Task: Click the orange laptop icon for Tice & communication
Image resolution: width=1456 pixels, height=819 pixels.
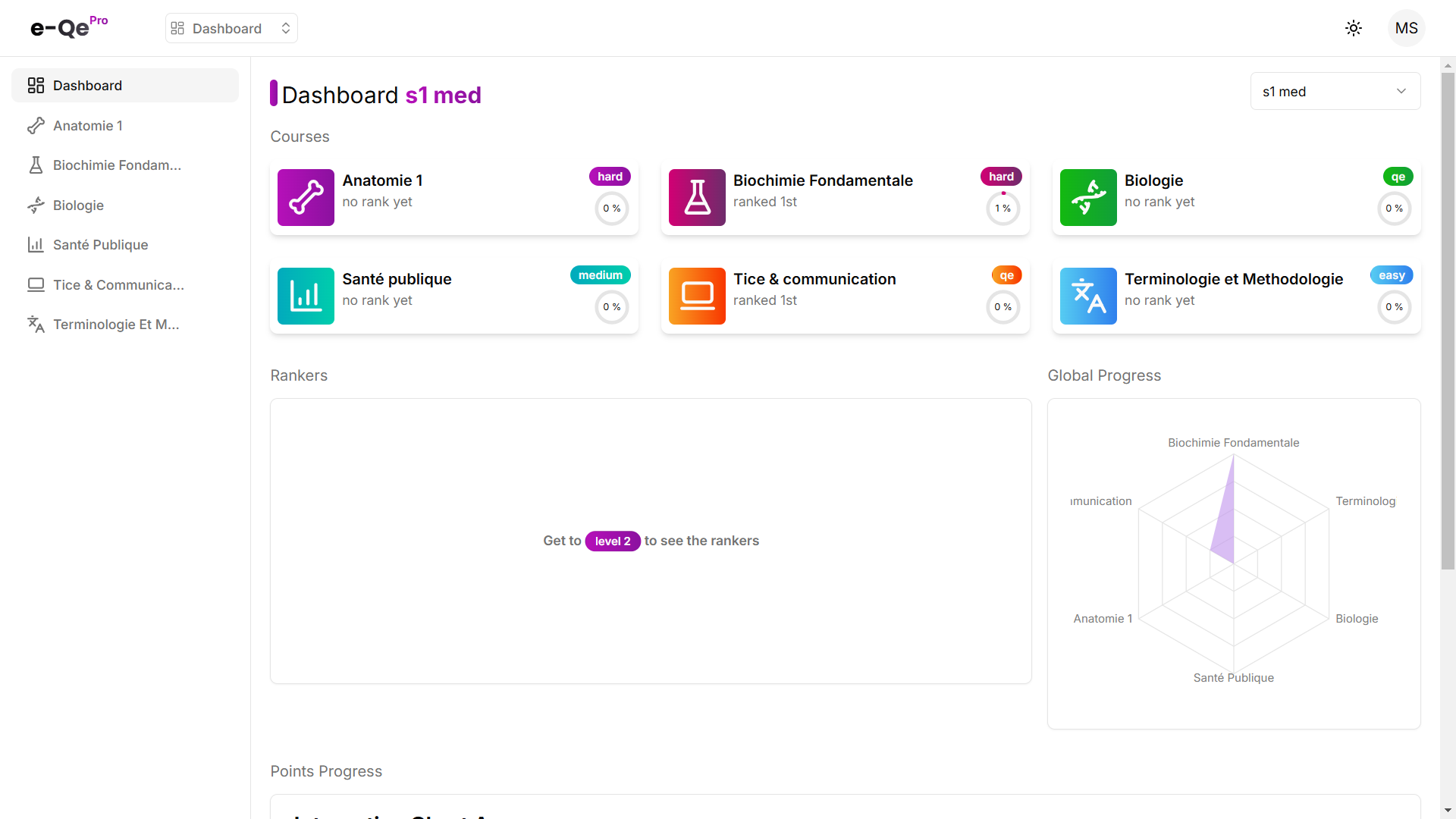Action: [697, 296]
